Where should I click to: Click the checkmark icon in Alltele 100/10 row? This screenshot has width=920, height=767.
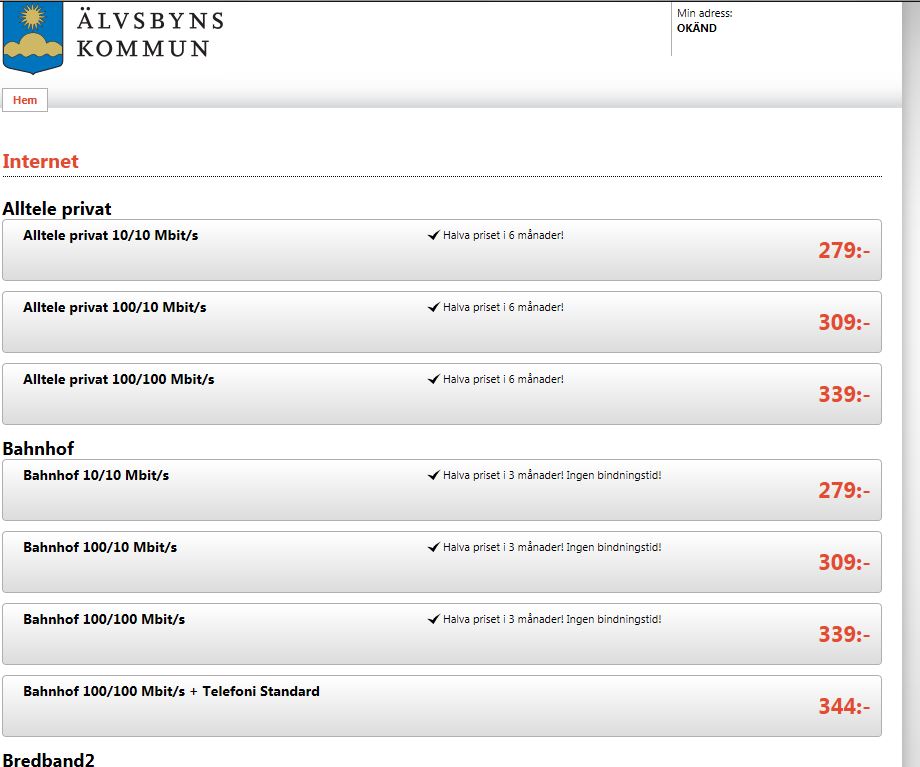point(434,308)
